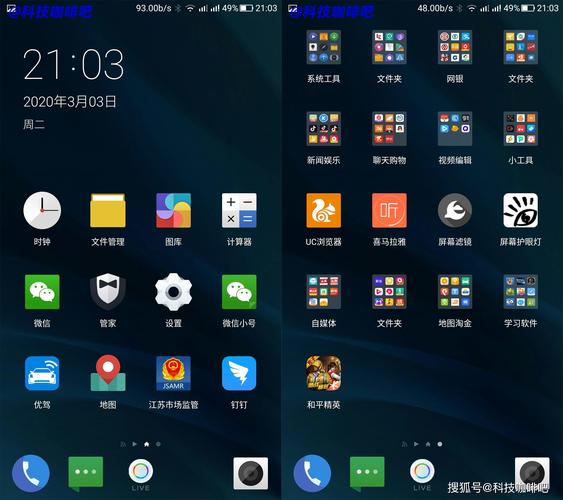Open the 设置 settings gear
563x500 pixels.
pos(173,291)
